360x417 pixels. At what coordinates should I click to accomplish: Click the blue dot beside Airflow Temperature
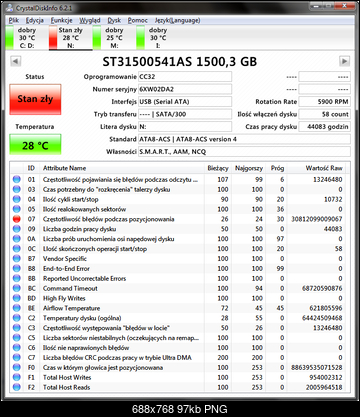[16, 308]
